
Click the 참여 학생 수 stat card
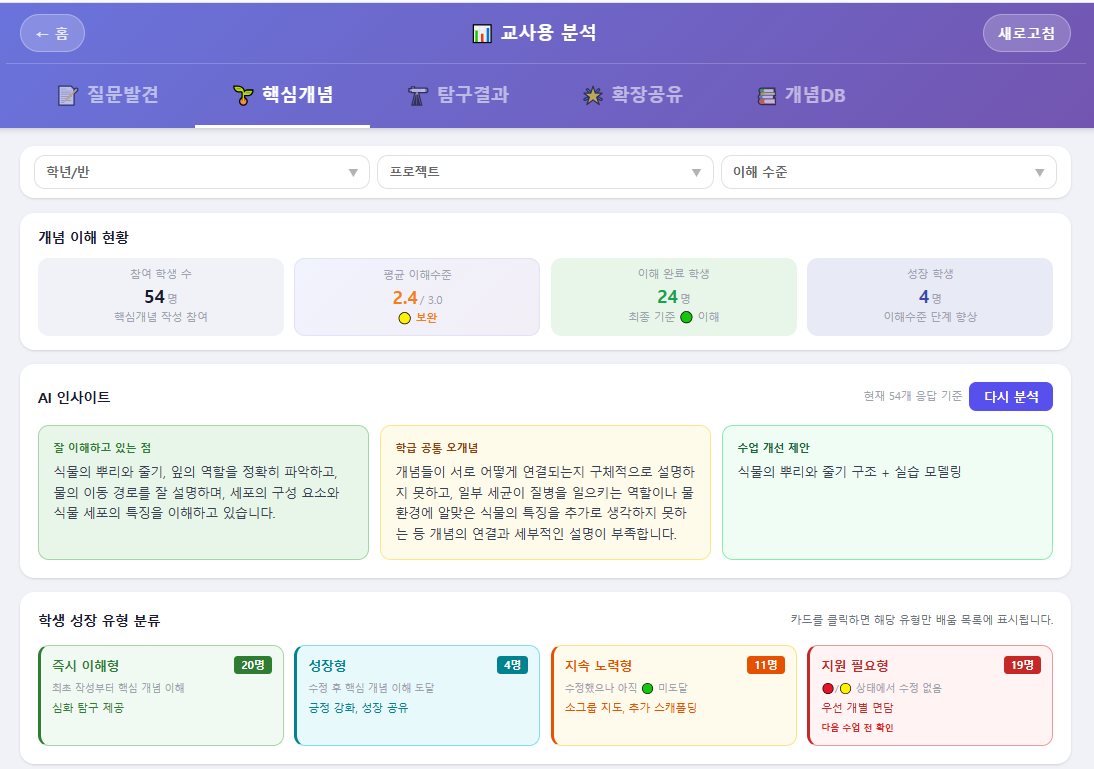click(x=161, y=297)
